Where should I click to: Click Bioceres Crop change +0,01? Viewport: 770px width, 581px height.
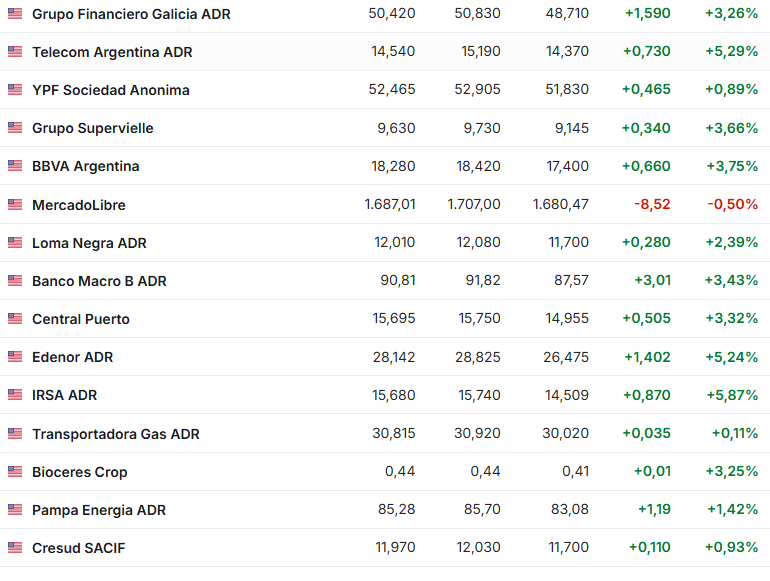pyautogui.click(x=652, y=471)
